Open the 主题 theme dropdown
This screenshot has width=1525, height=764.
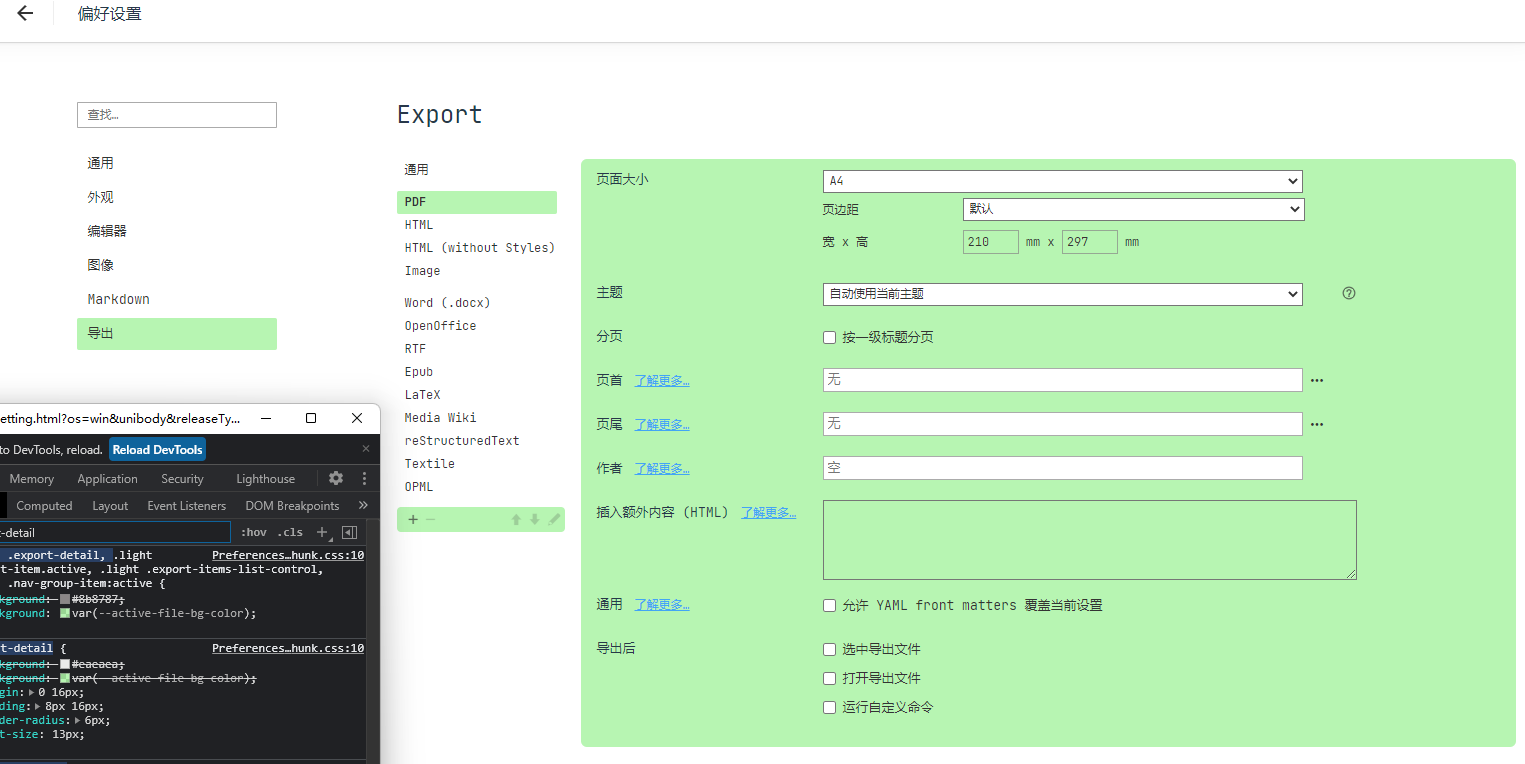(x=1063, y=294)
